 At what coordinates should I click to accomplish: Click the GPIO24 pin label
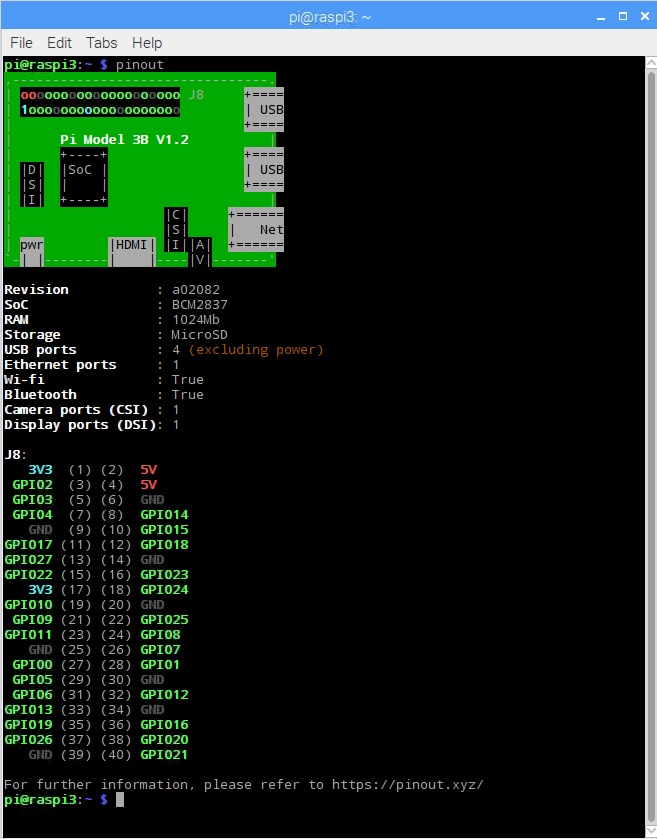click(x=164, y=590)
